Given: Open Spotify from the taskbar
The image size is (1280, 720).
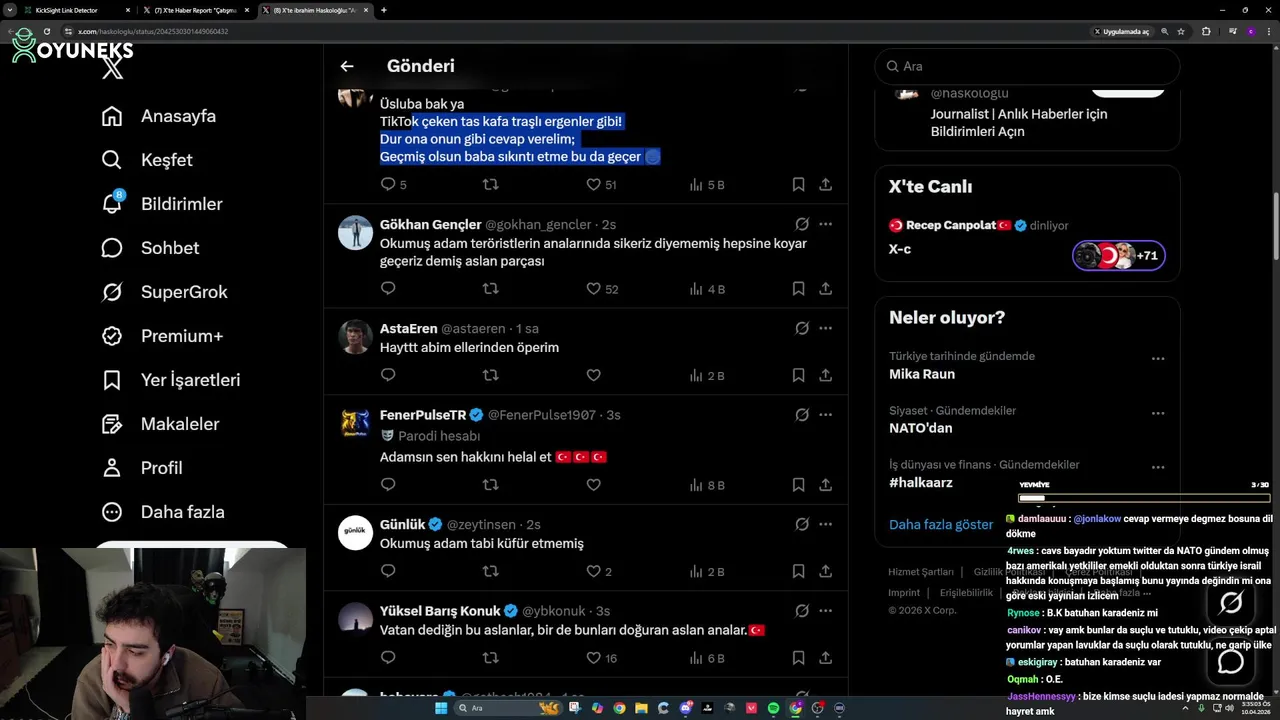Looking at the screenshot, I should (x=773, y=708).
